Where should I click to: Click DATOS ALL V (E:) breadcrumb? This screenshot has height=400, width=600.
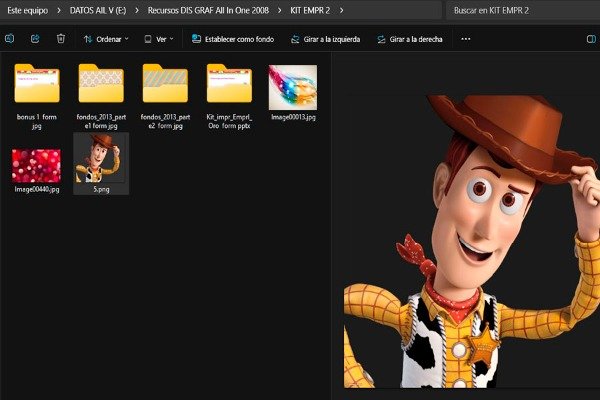point(98,10)
